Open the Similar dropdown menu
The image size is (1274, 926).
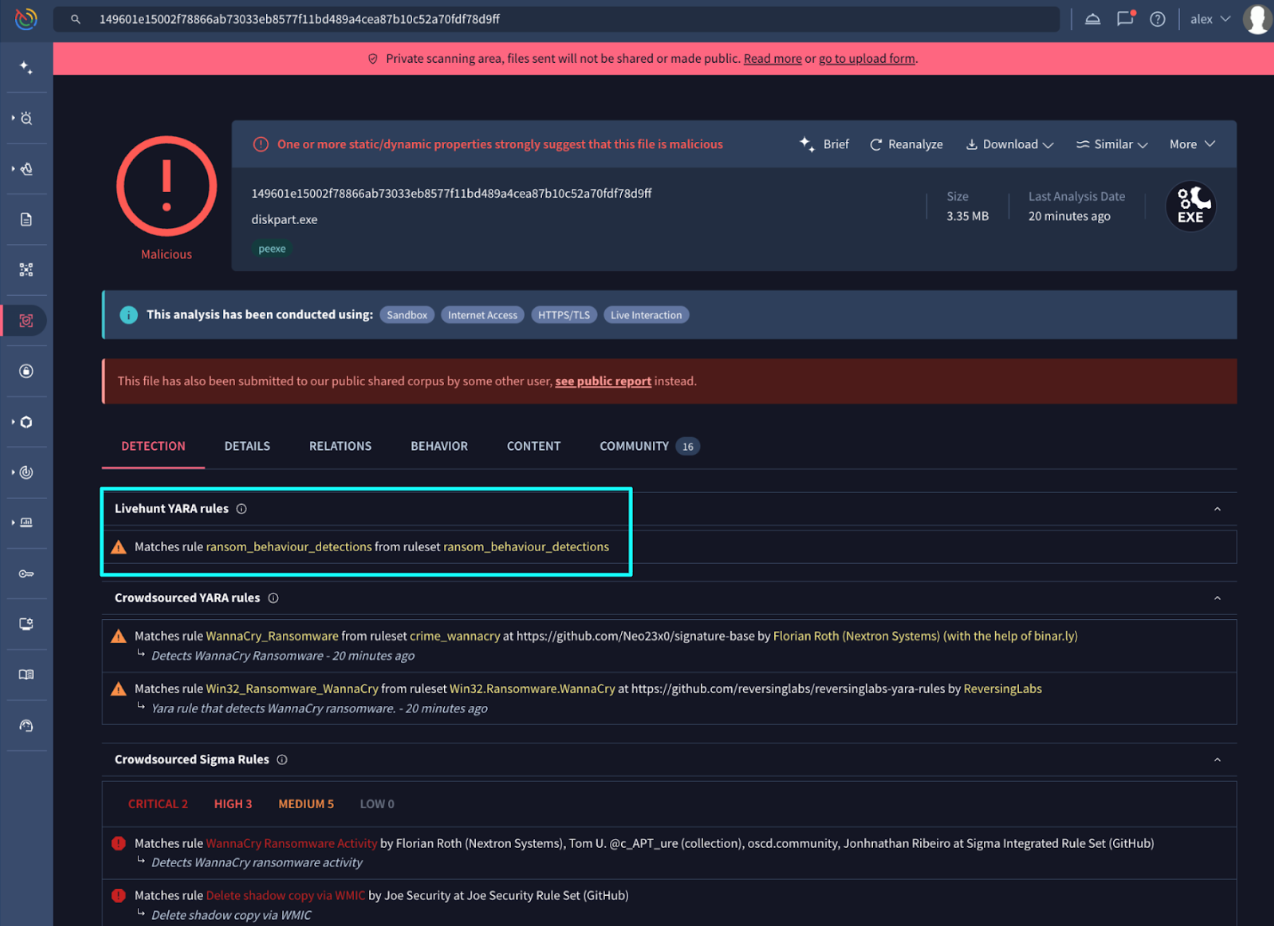[1112, 144]
